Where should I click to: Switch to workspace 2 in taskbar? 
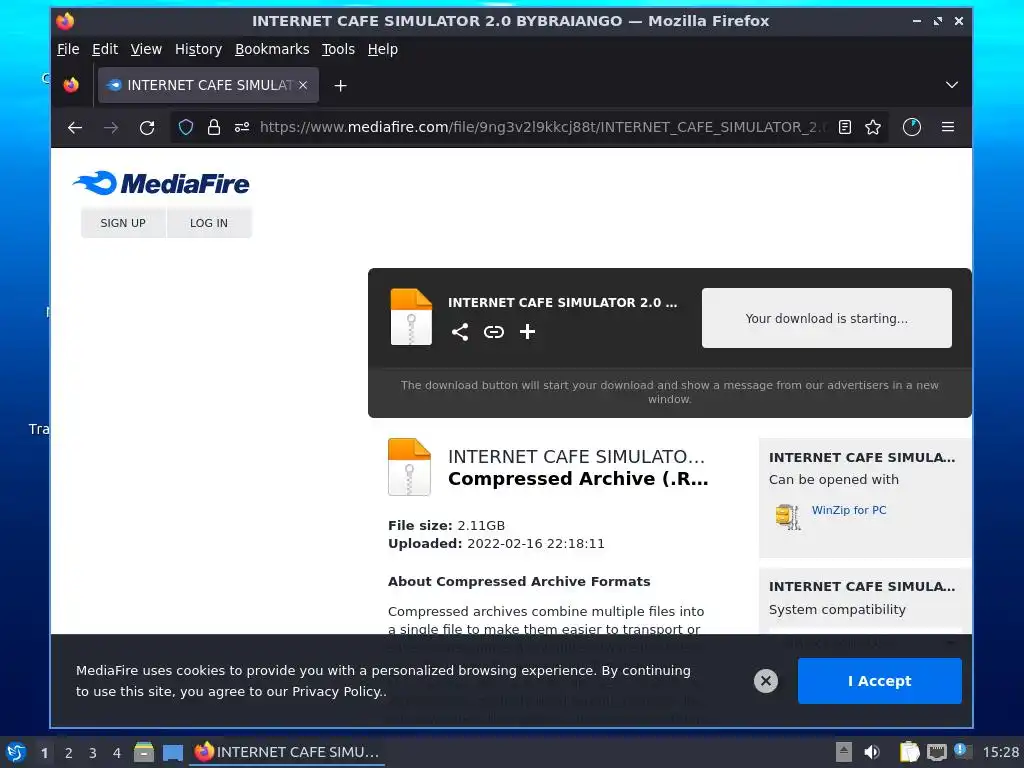pyautogui.click(x=69, y=753)
